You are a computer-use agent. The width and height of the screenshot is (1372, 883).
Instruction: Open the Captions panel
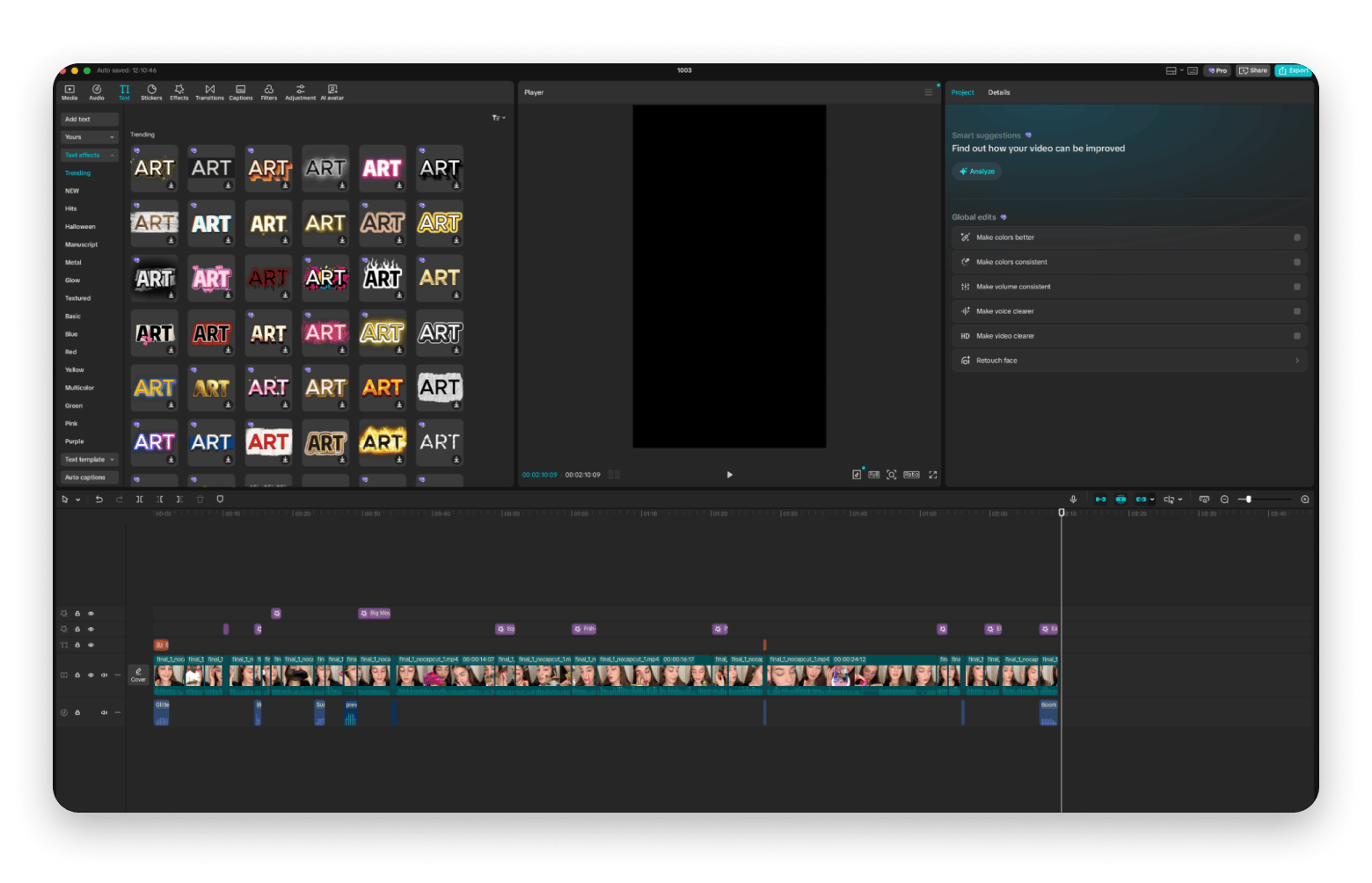[240, 92]
